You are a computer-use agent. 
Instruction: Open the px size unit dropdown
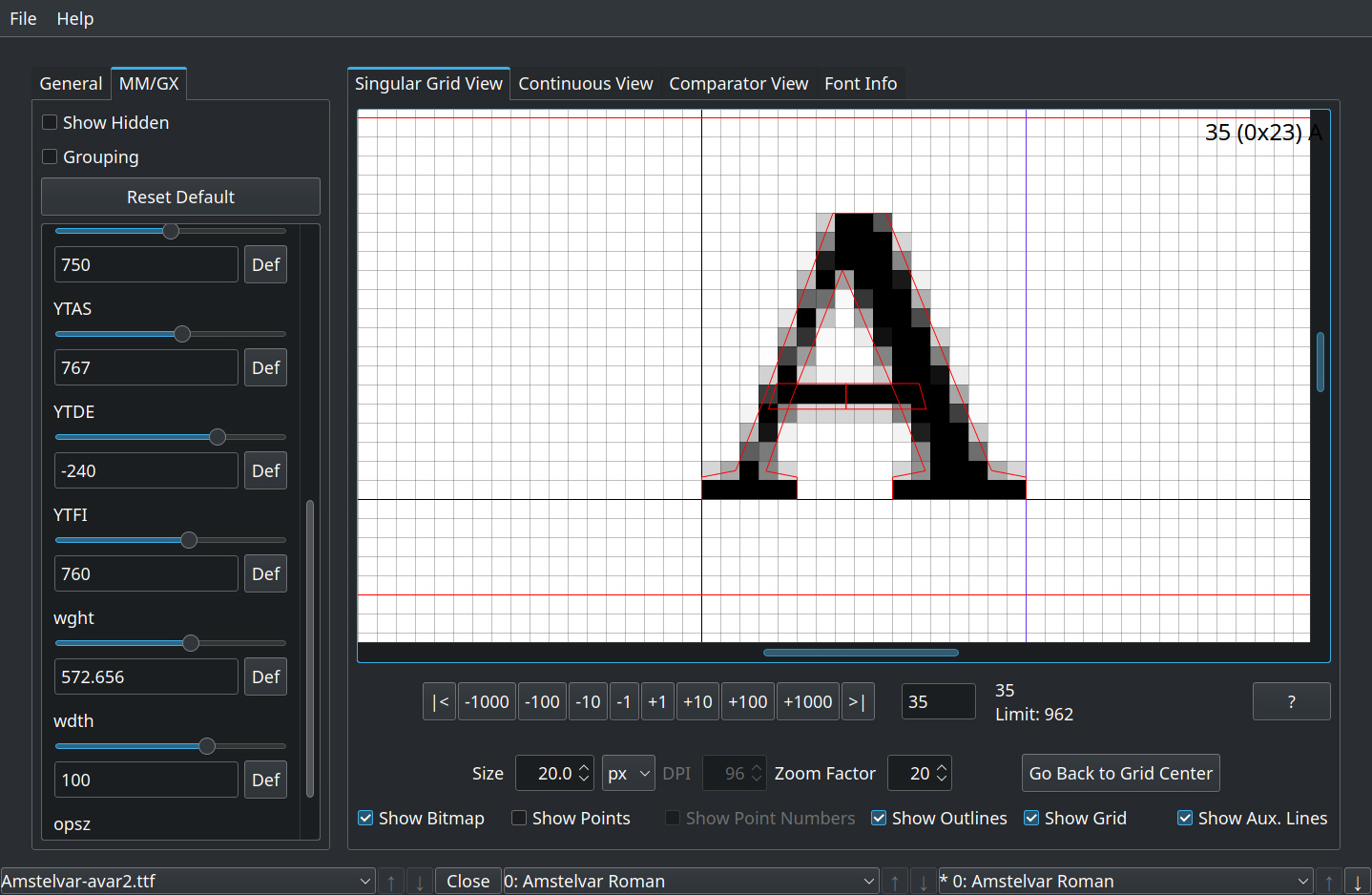[x=628, y=774]
